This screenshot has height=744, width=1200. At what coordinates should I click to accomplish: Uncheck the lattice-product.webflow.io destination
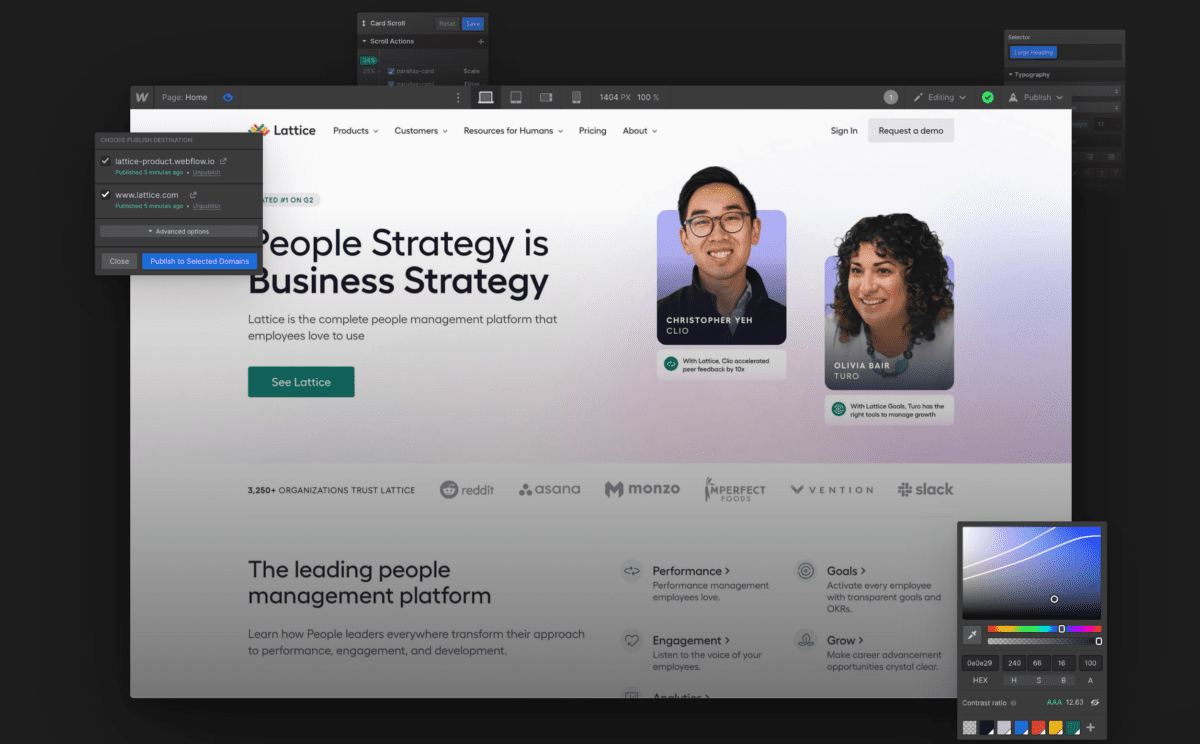click(x=105, y=160)
